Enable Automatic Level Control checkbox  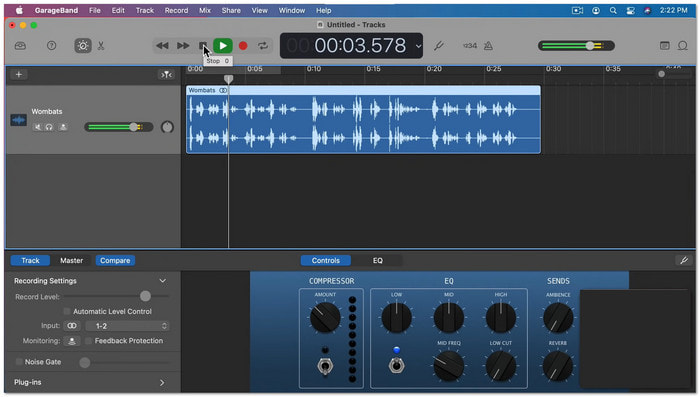pyautogui.click(x=67, y=311)
